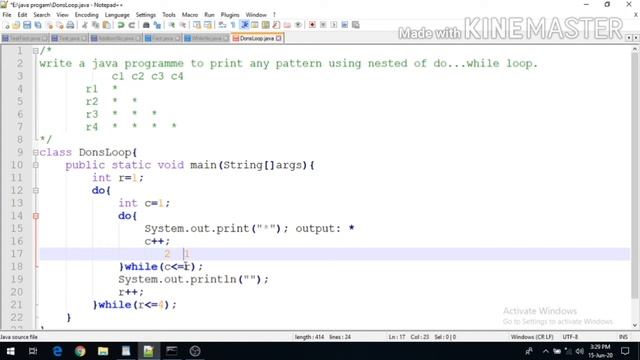Open the Language menu

point(117,15)
